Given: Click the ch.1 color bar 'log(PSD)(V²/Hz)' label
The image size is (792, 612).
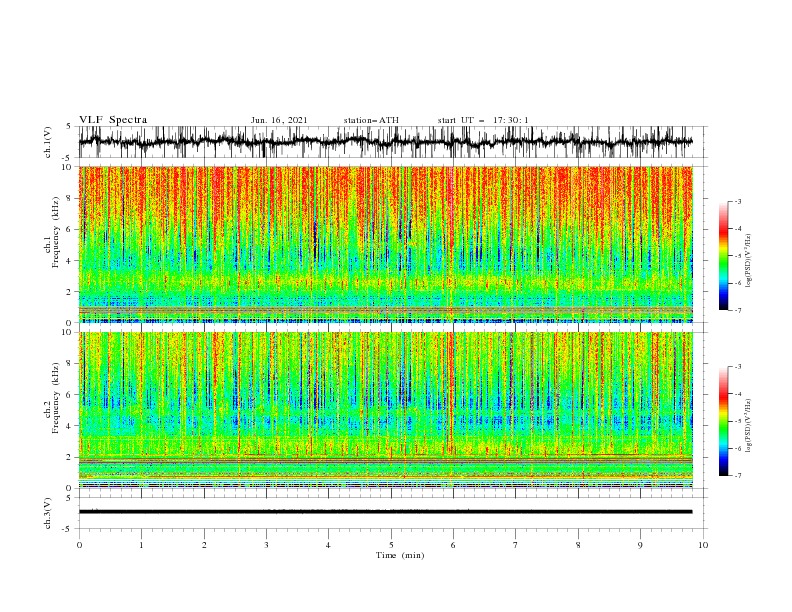Looking at the screenshot, I should click(x=749, y=261).
